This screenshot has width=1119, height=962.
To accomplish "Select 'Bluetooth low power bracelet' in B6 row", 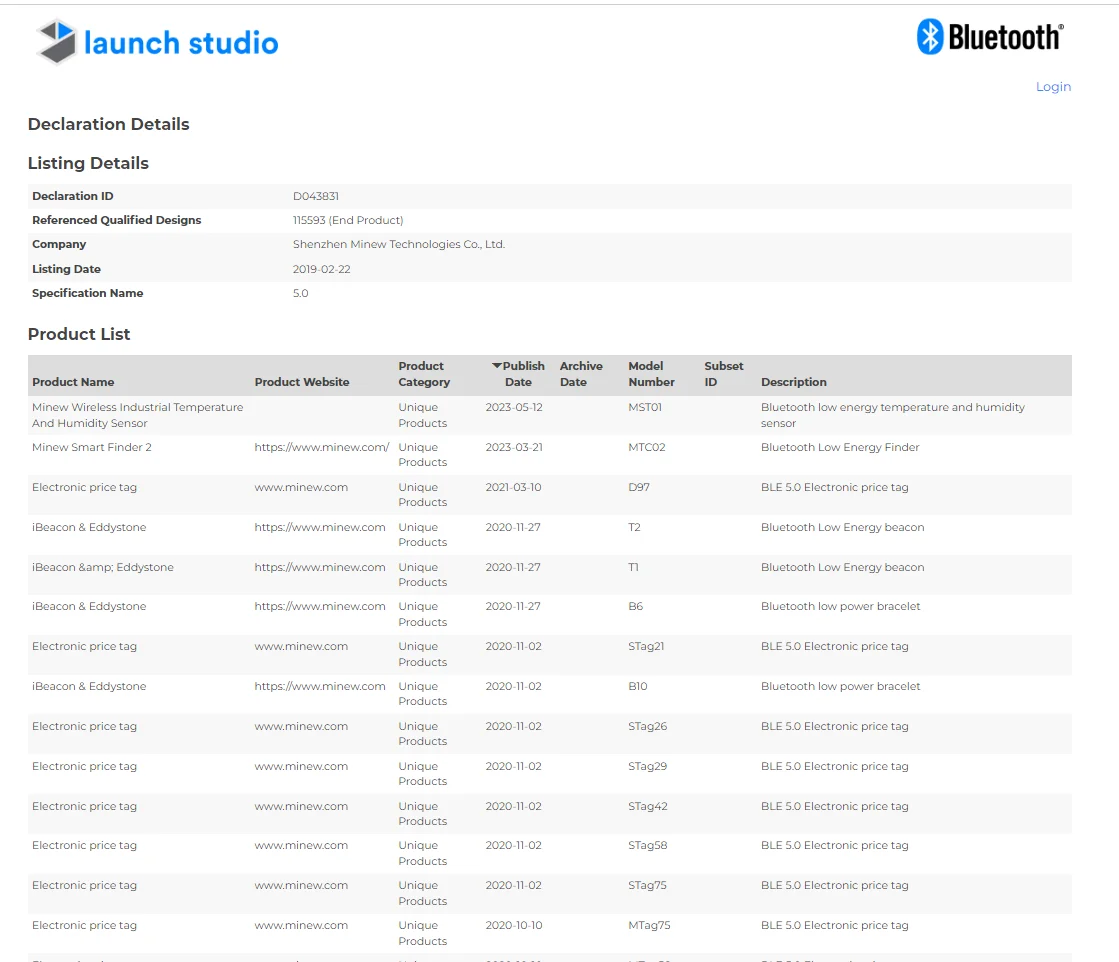I will (x=841, y=607).
